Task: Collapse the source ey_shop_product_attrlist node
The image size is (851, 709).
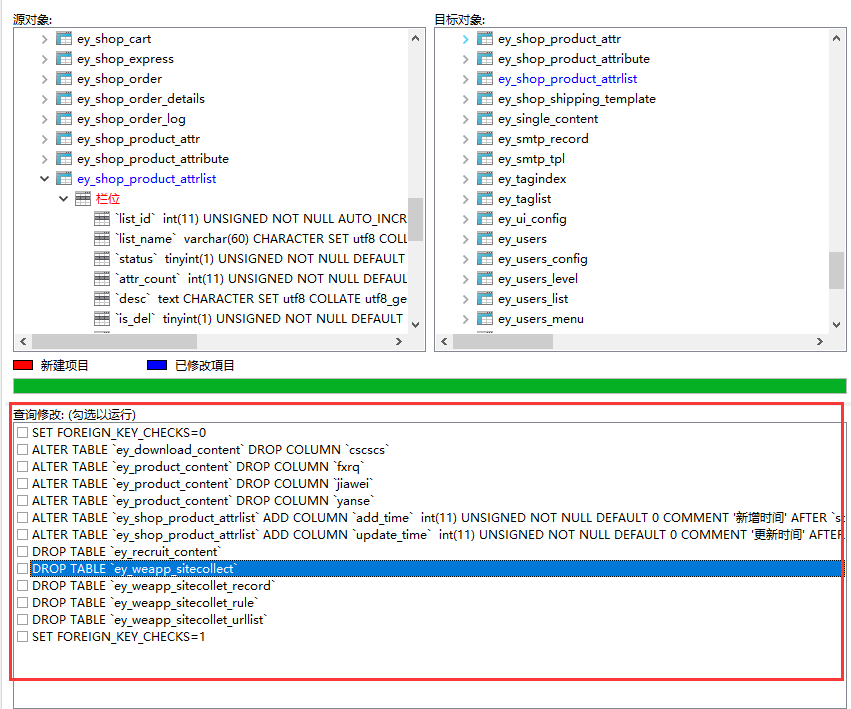Action: (x=44, y=179)
